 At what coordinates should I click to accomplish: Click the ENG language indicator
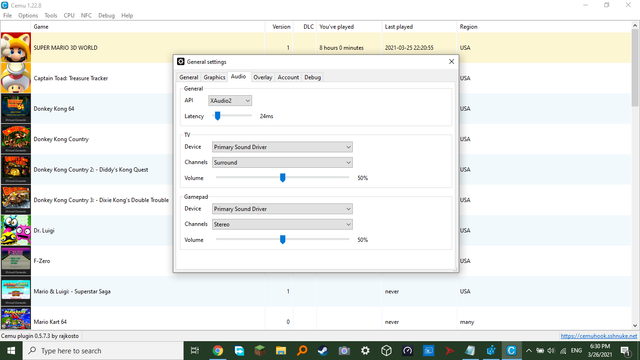coord(576,351)
